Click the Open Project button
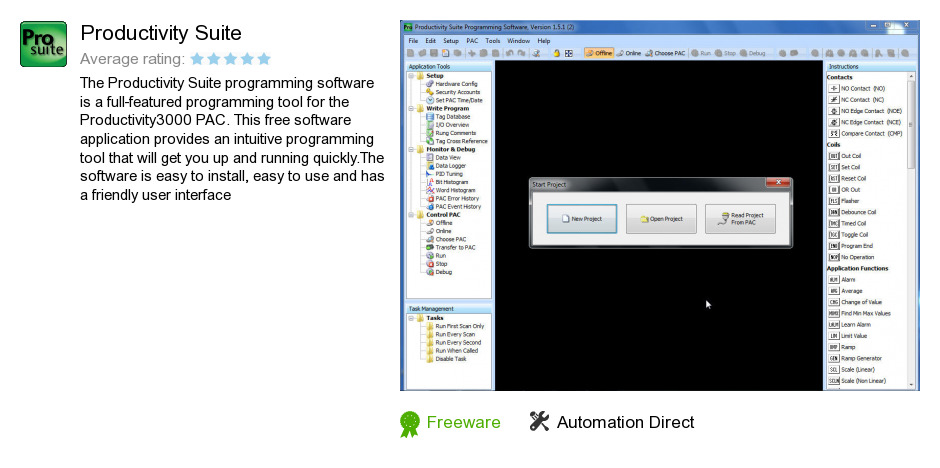The width and height of the screenshot is (940, 468). 661,219
